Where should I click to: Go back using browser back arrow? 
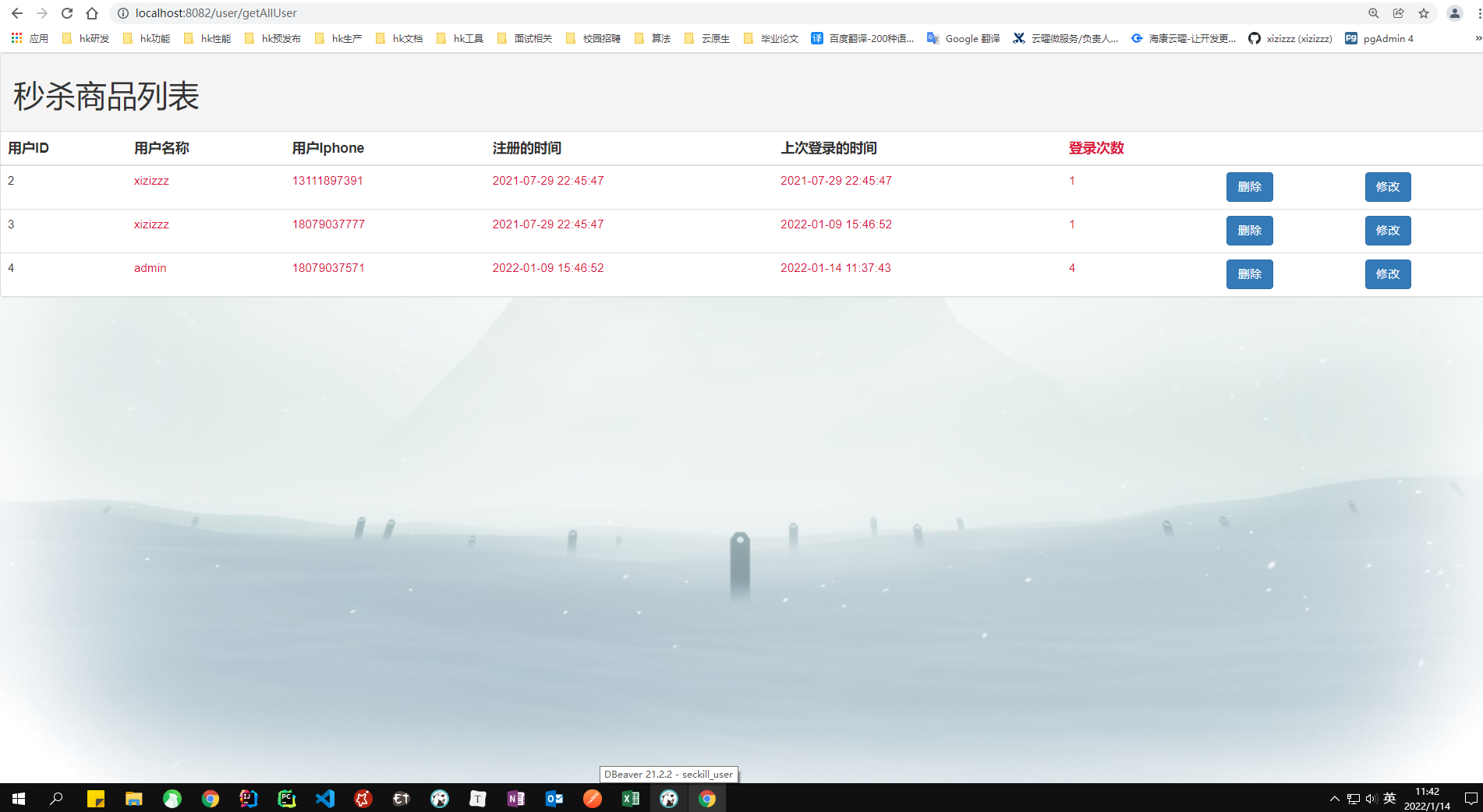pyautogui.click(x=17, y=13)
